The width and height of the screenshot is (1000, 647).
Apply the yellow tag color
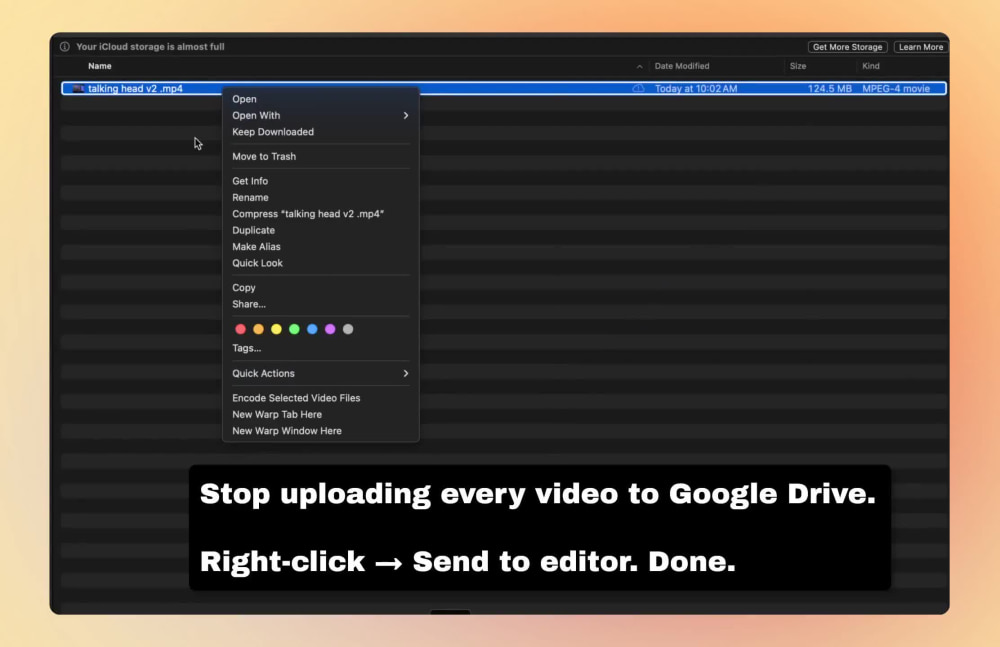276,329
